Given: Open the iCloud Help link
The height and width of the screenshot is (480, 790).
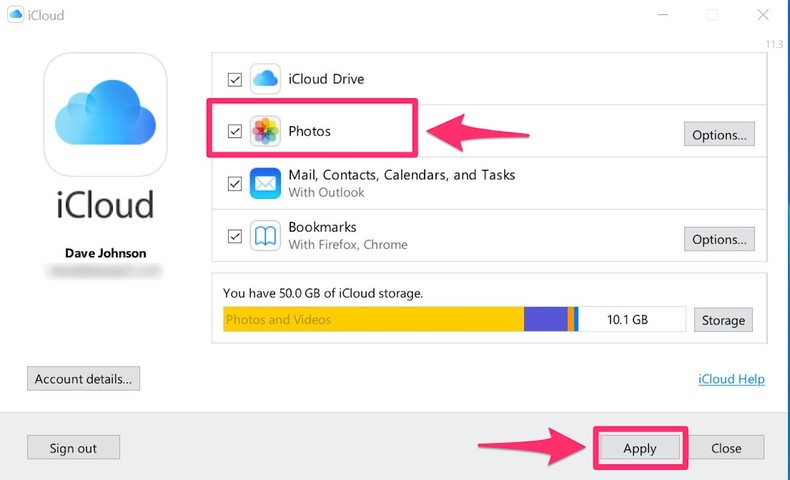Looking at the screenshot, I should coord(730,379).
